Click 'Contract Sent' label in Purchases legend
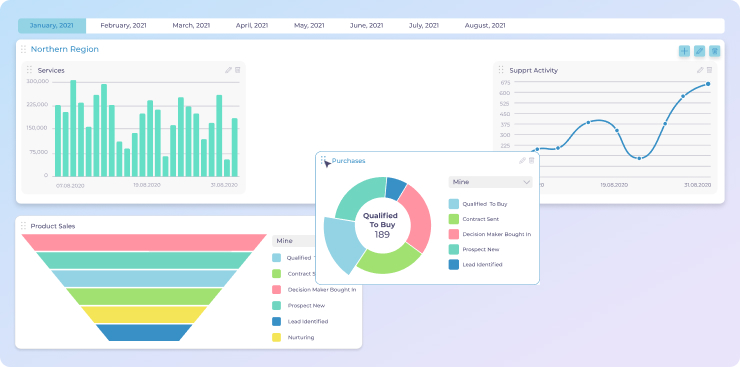The height and width of the screenshot is (367, 740). pos(480,219)
